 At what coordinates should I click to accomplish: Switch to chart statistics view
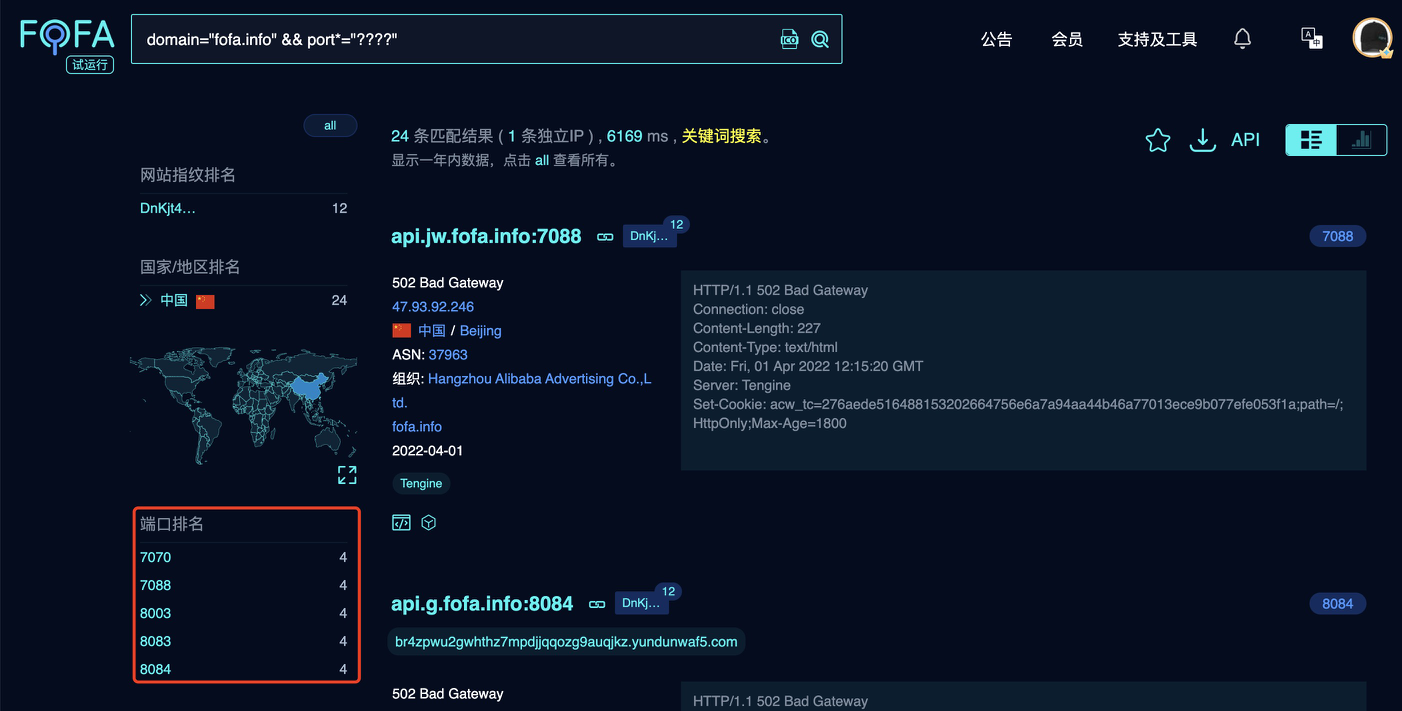click(1361, 140)
